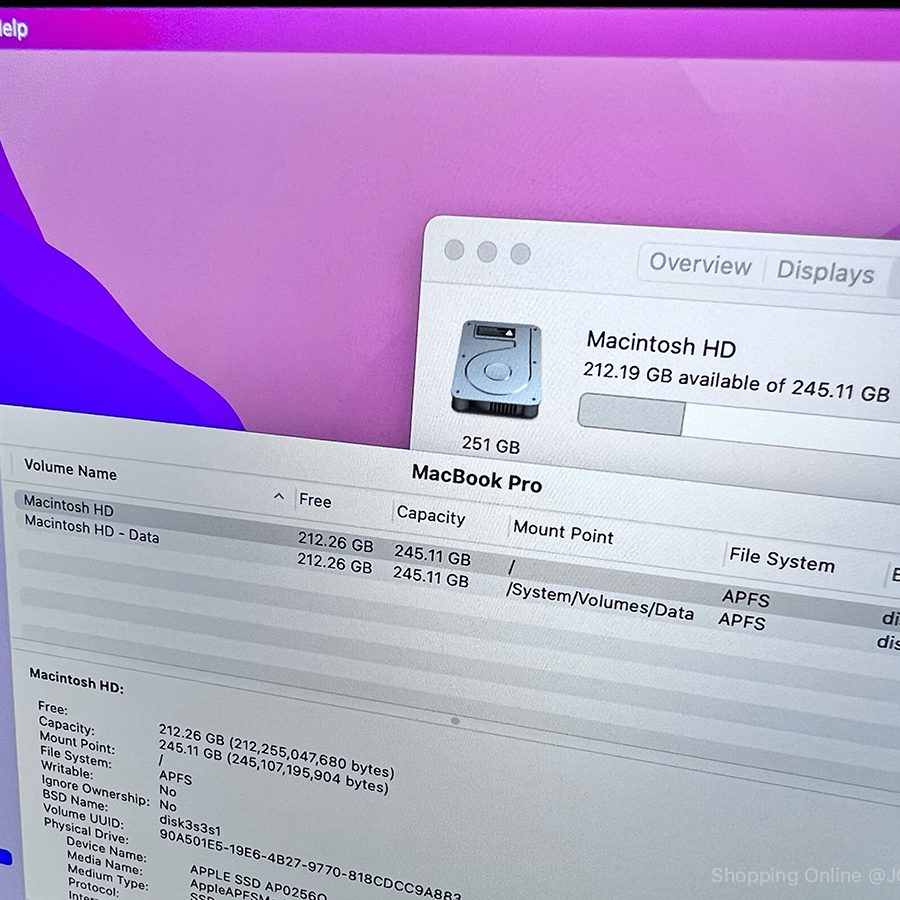
Task: Click the MacBook Pro window title
Action: pos(477,479)
